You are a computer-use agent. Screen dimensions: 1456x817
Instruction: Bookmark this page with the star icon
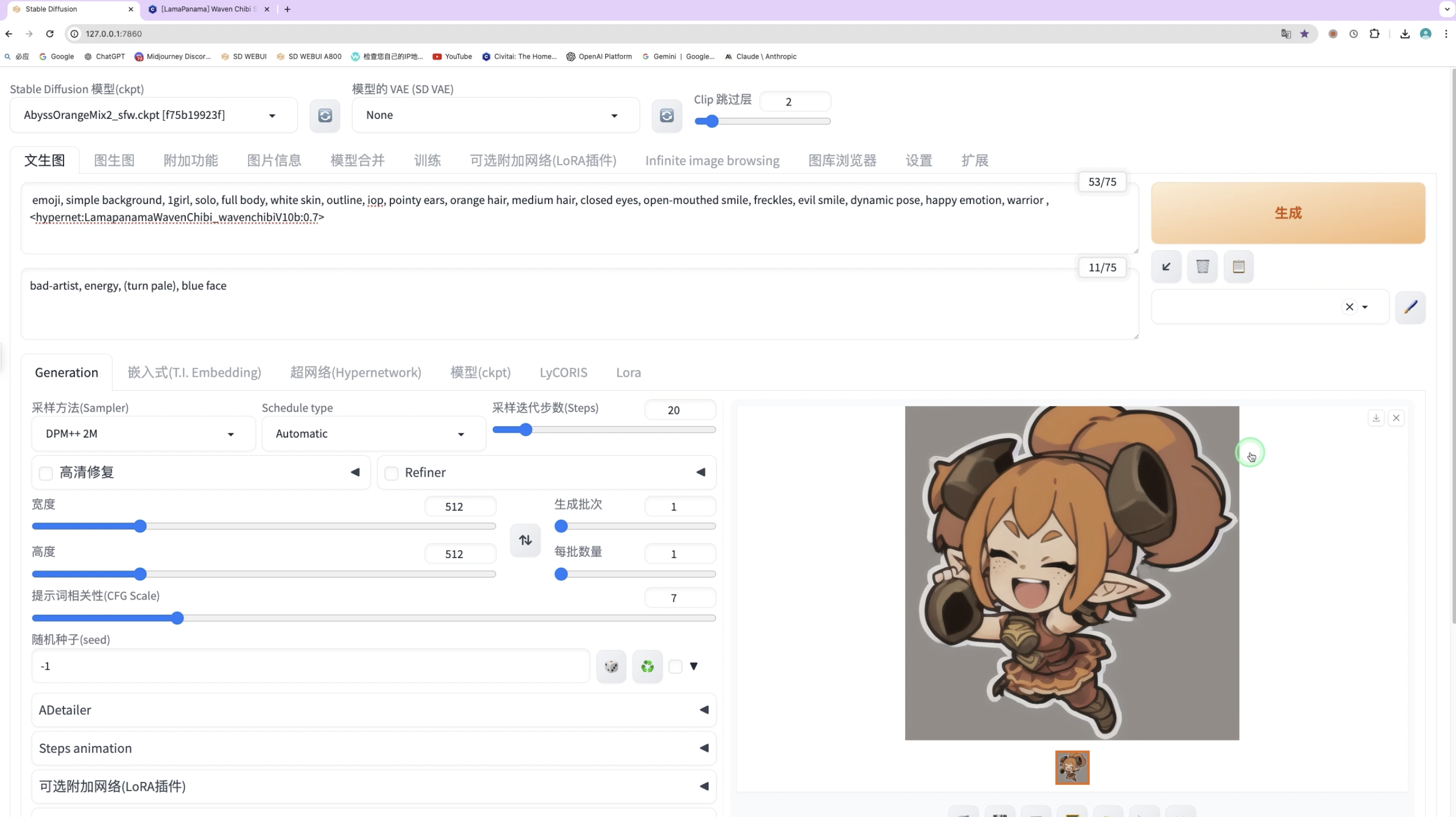pyautogui.click(x=1305, y=34)
